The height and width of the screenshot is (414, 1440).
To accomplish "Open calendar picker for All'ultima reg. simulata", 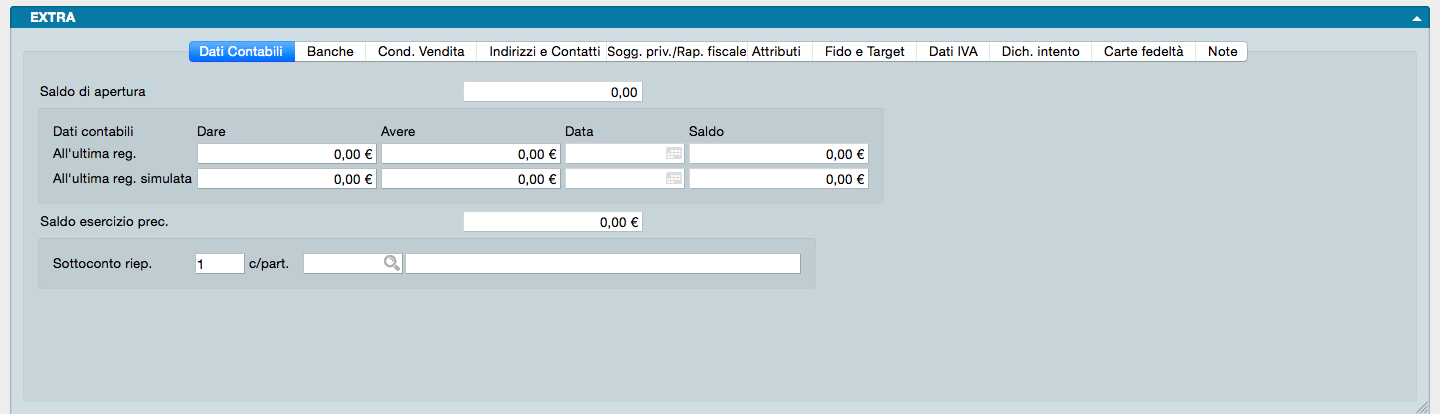I will click(674, 179).
